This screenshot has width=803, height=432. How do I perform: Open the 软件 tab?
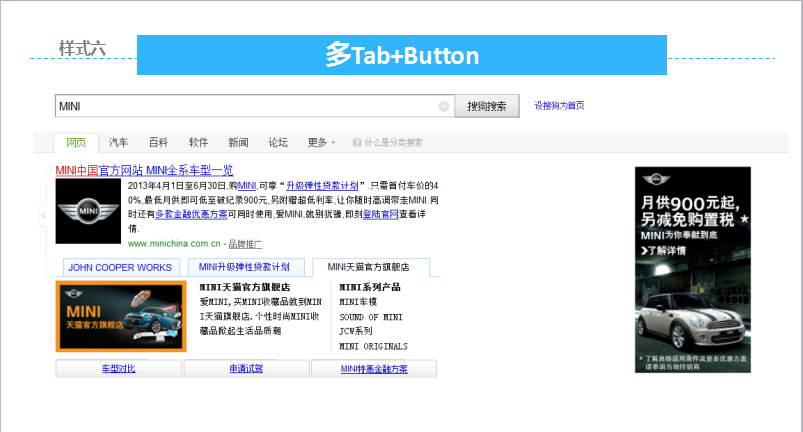tap(198, 142)
